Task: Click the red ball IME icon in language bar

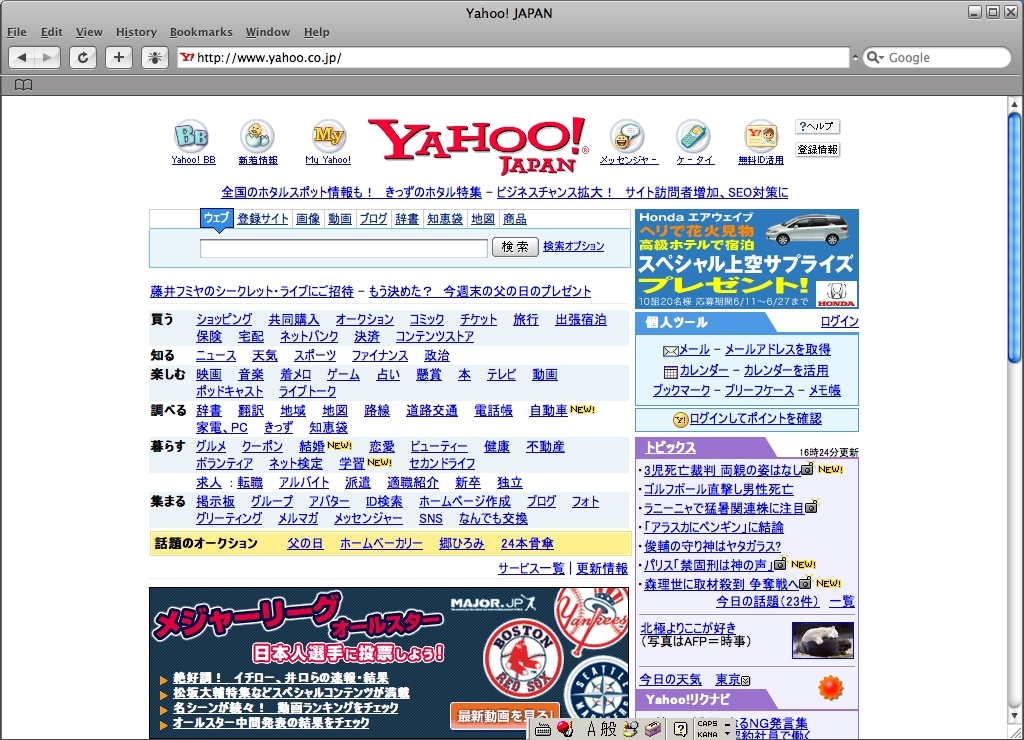Action: click(x=566, y=729)
